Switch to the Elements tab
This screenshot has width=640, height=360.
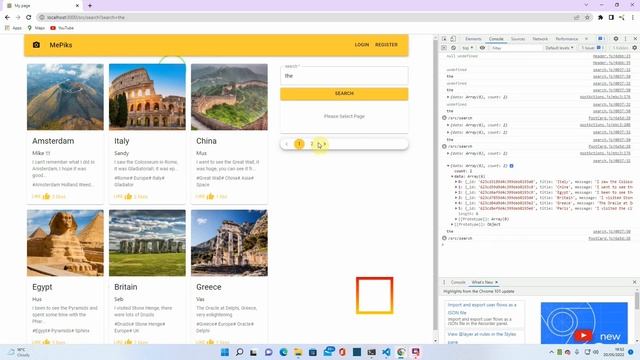(473, 39)
